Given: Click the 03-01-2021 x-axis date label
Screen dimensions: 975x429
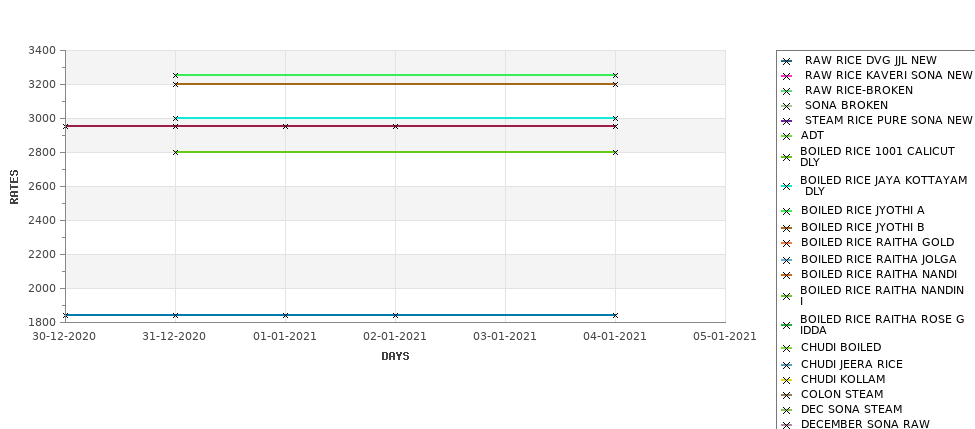Looking at the screenshot, I should coord(505,336).
